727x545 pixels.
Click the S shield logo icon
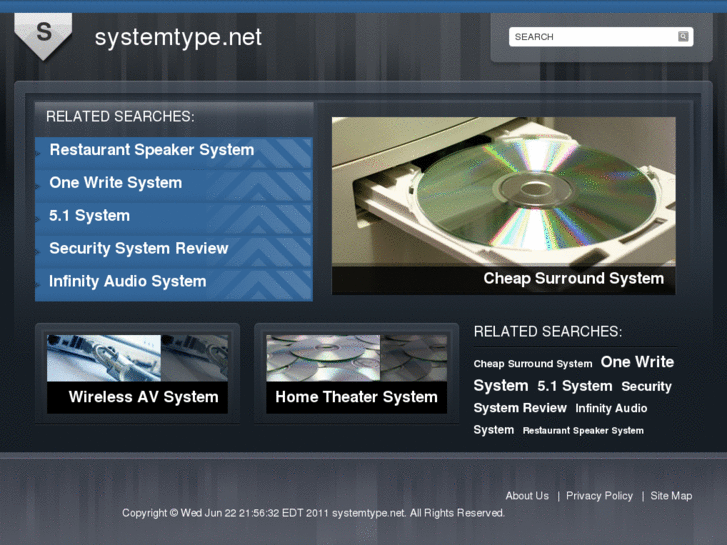coord(43,36)
